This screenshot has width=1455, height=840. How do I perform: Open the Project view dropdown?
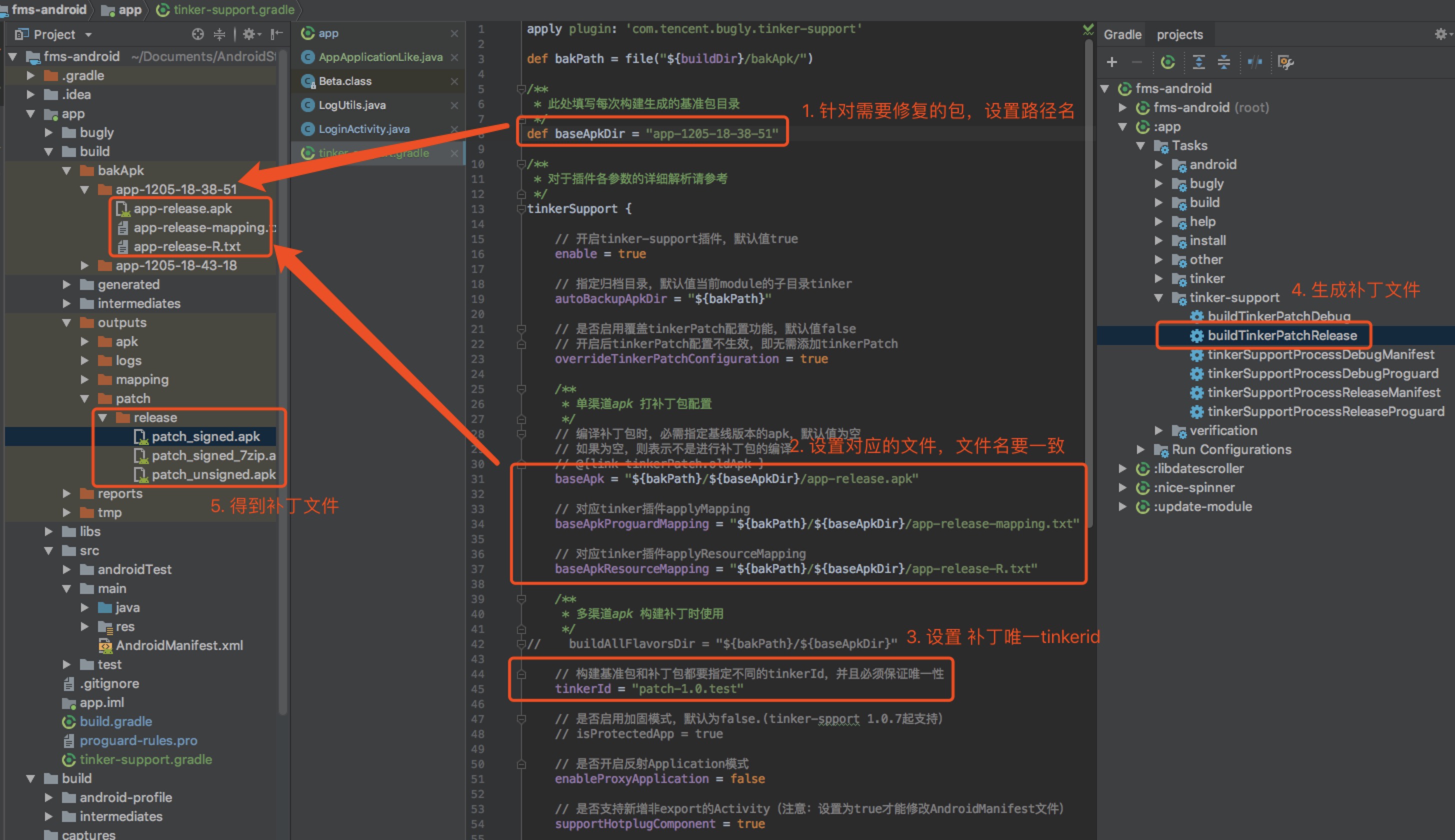[88, 34]
